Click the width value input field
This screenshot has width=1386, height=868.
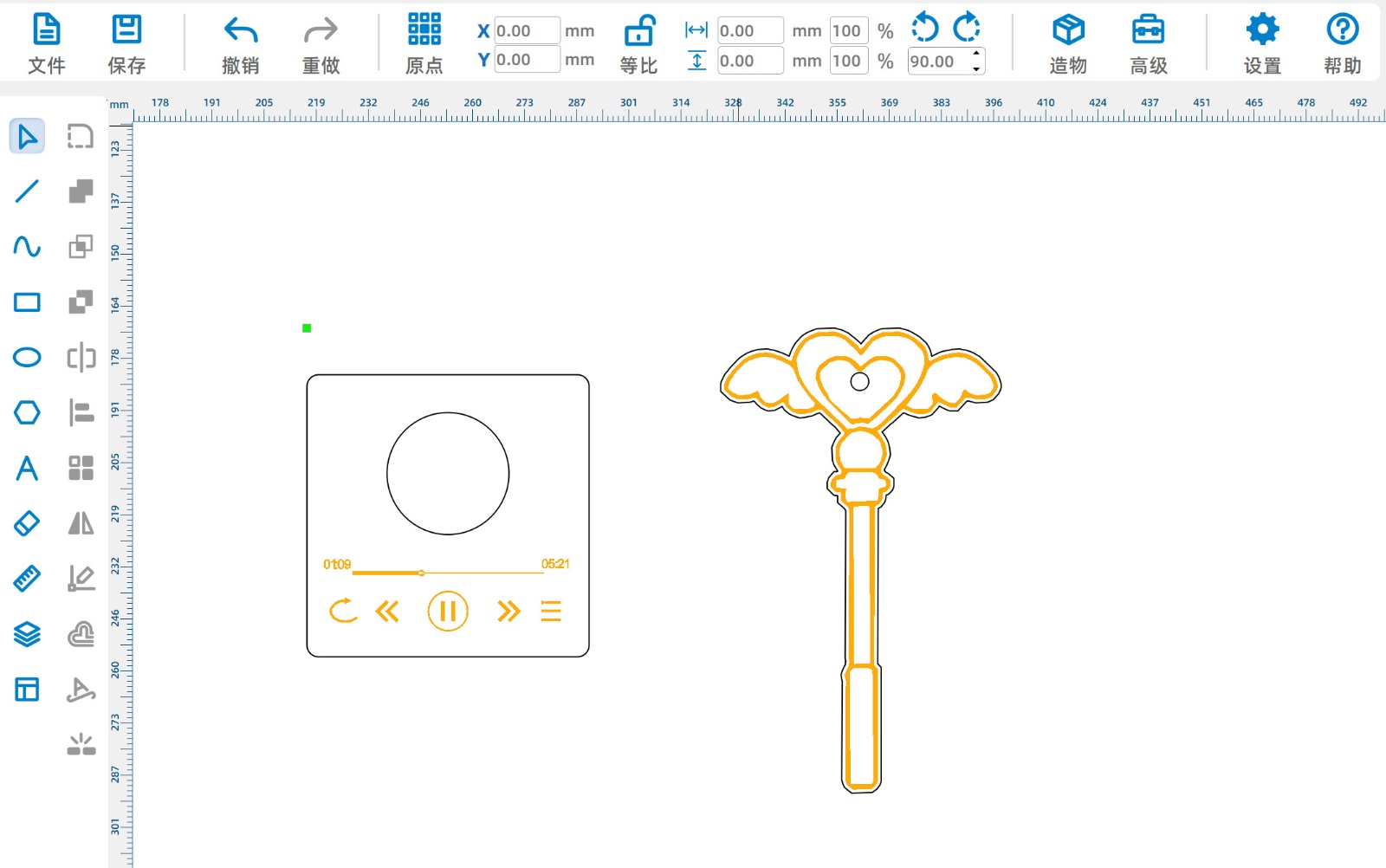tap(750, 31)
